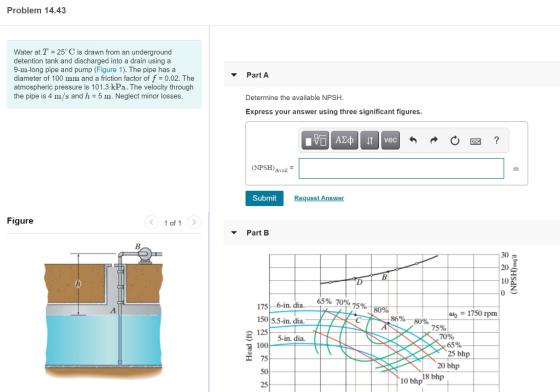
Task: Click the unit 'm' beside answer field
Action: coord(516,169)
